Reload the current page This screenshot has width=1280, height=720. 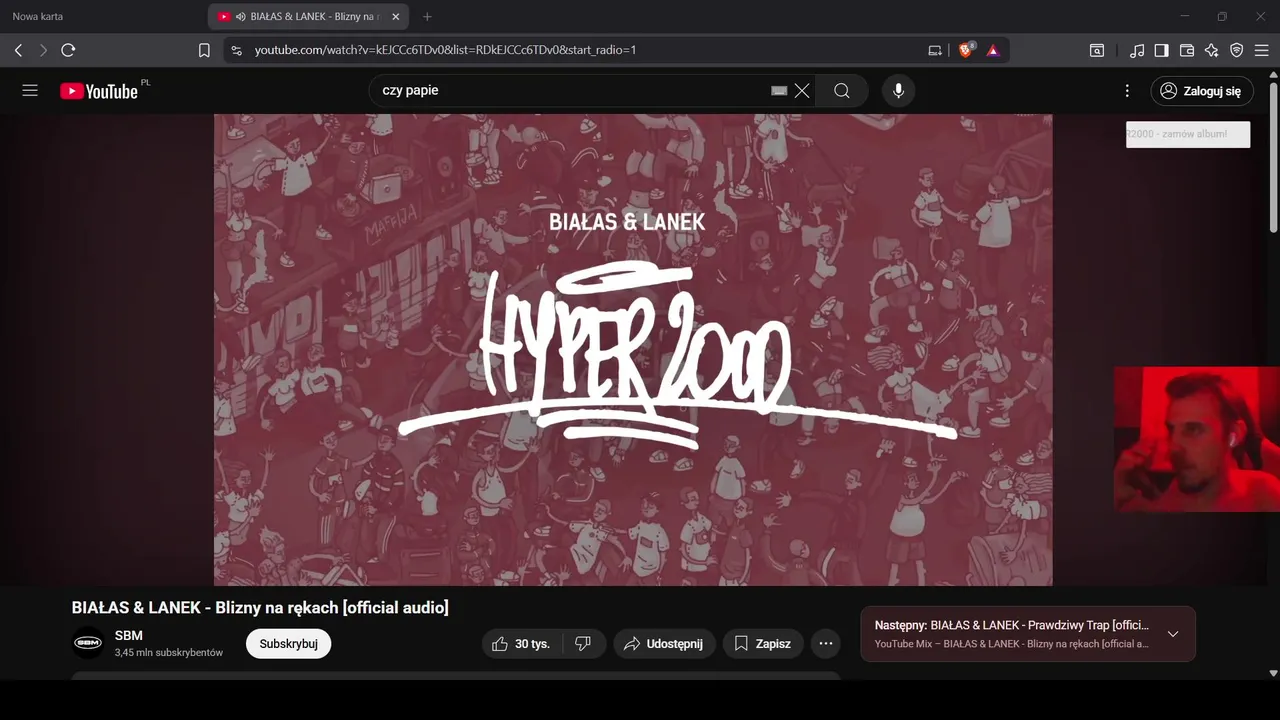(x=68, y=50)
